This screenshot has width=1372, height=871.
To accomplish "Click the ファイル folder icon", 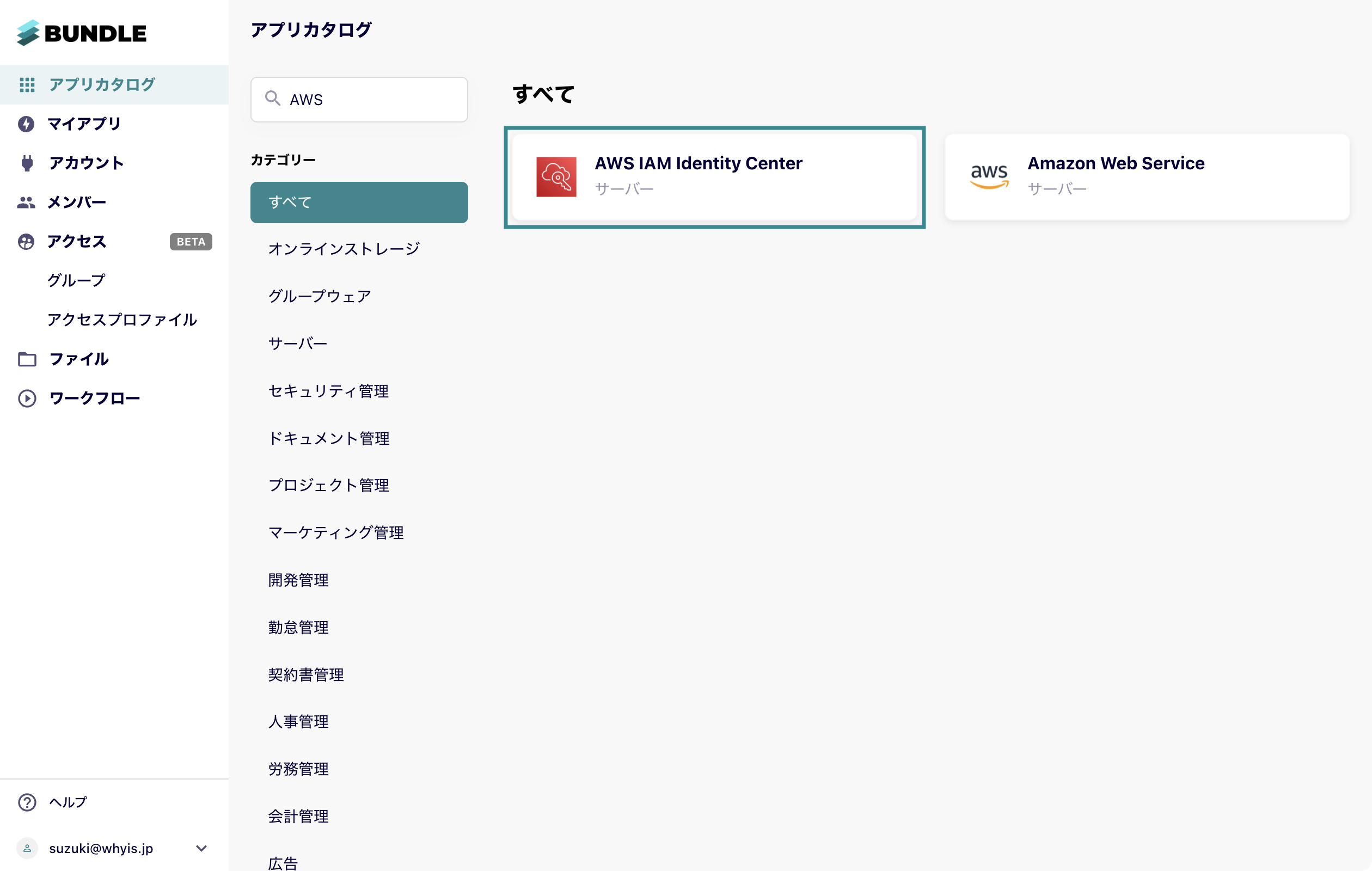I will click(27, 359).
